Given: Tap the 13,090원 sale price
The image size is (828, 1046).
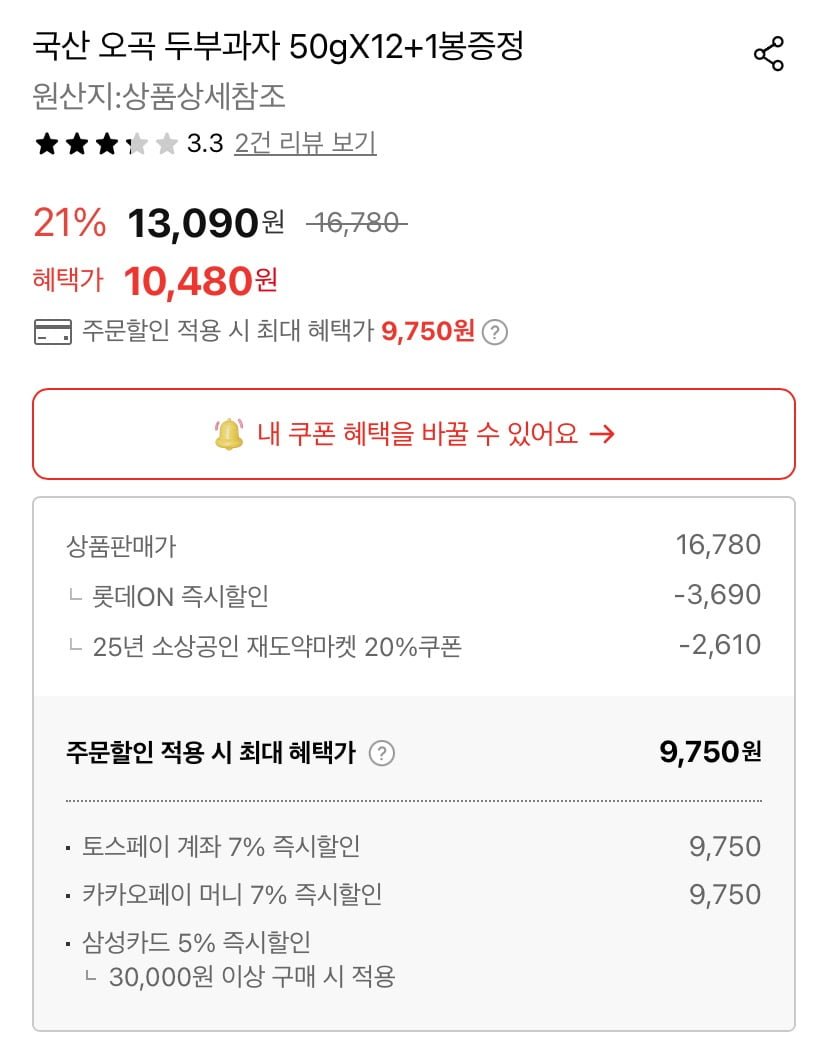Looking at the screenshot, I should (205, 224).
